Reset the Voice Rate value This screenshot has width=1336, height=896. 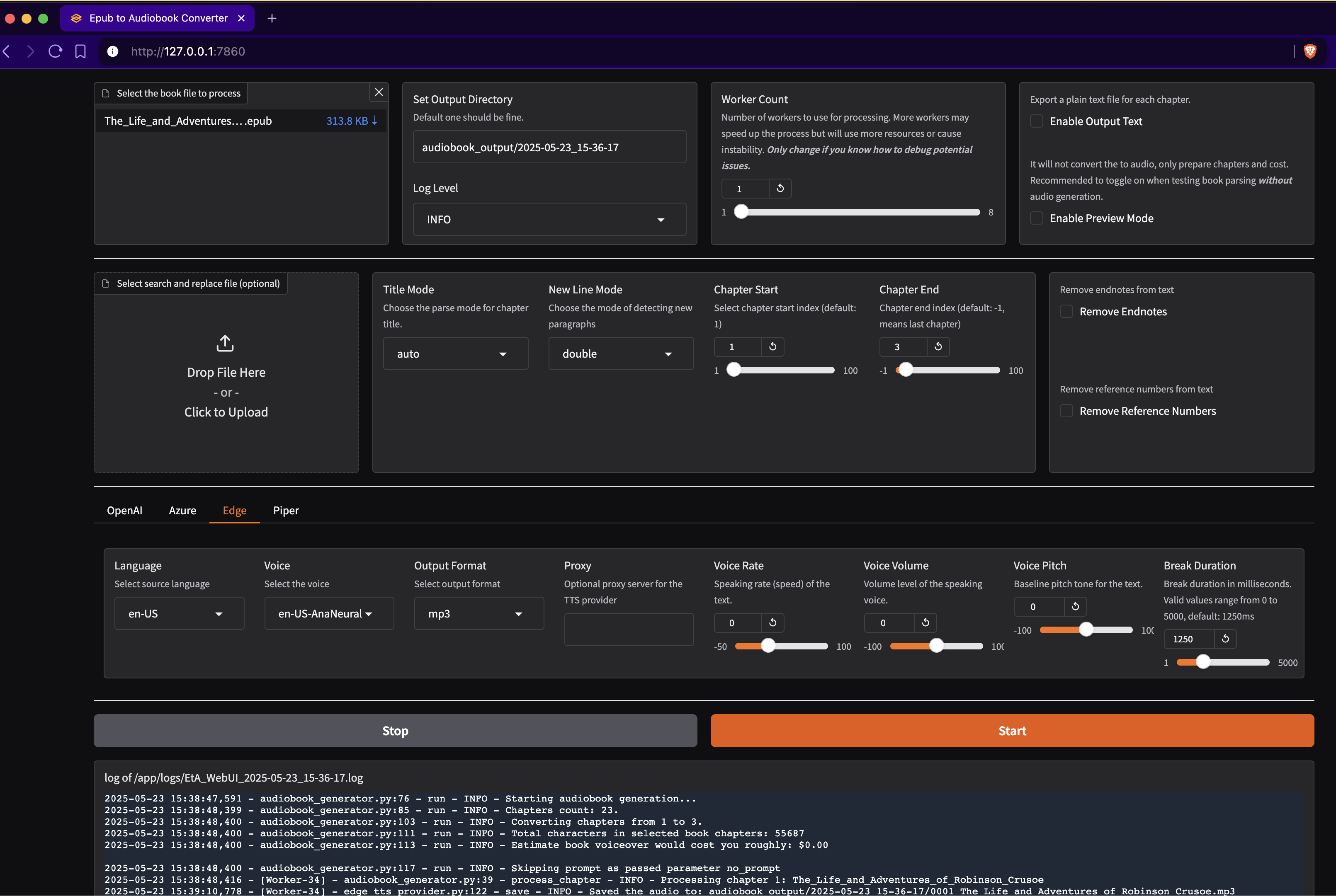click(x=772, y=623)
